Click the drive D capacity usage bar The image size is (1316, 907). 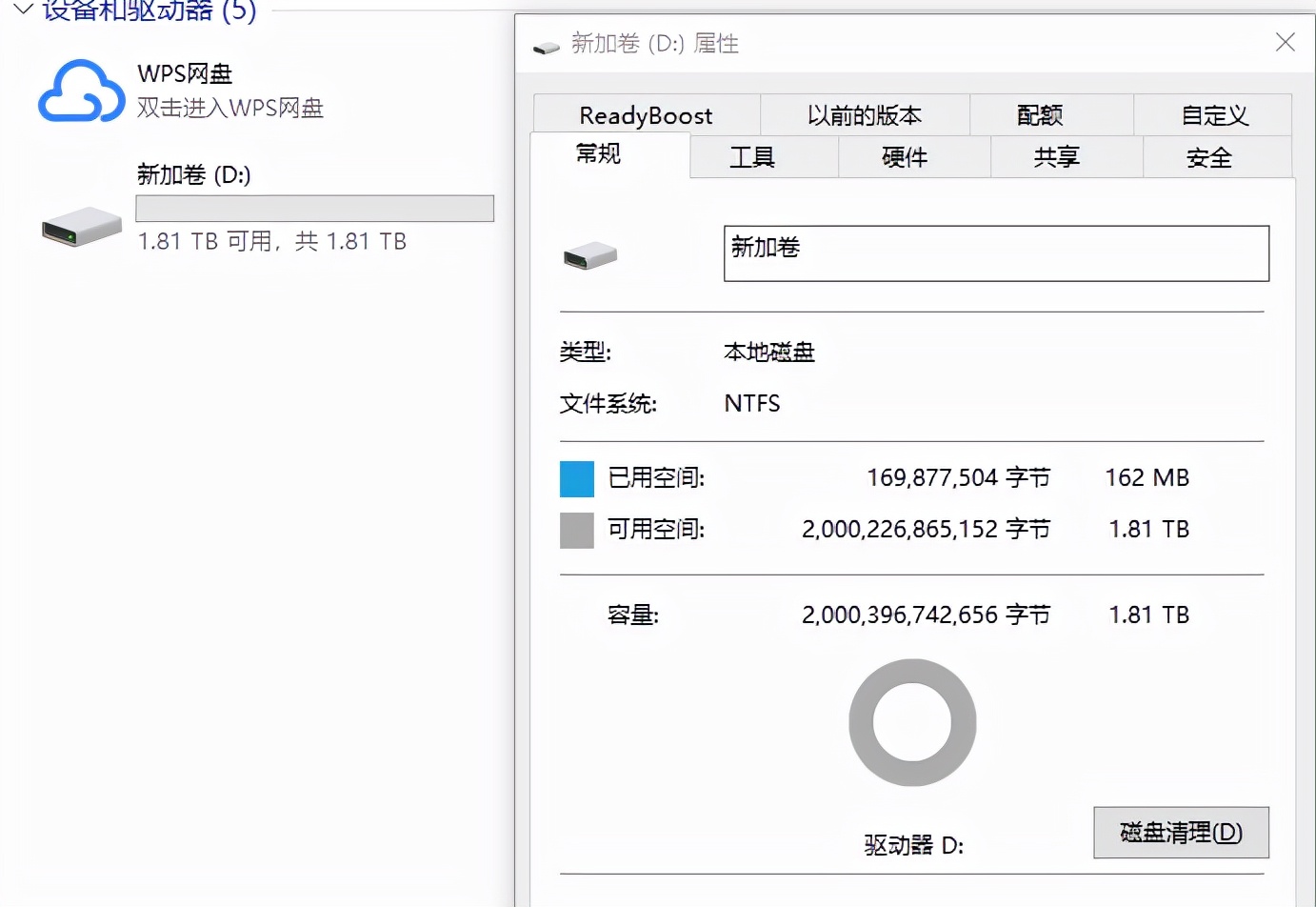315,208
